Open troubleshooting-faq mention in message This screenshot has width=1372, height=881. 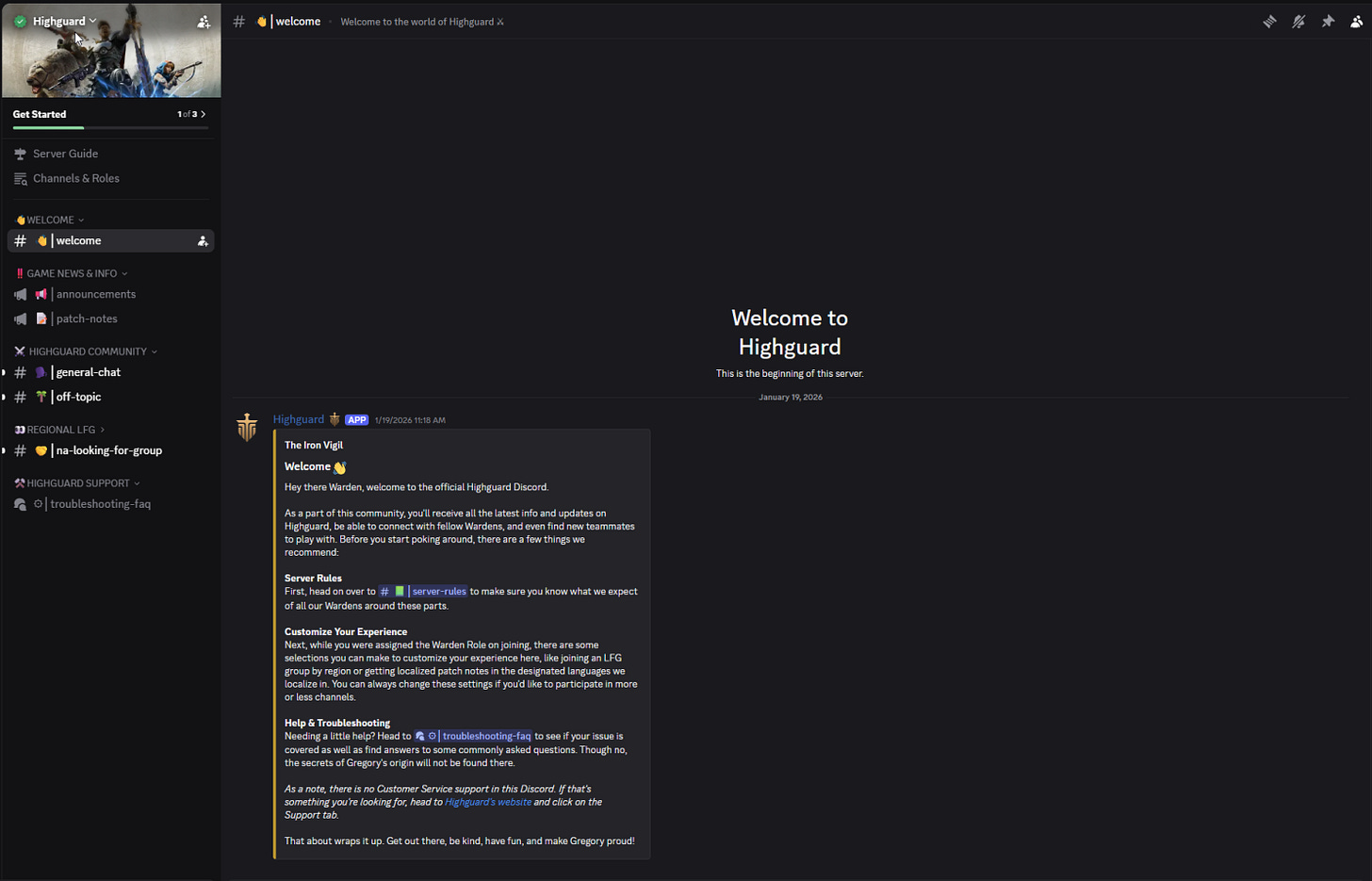474,736
